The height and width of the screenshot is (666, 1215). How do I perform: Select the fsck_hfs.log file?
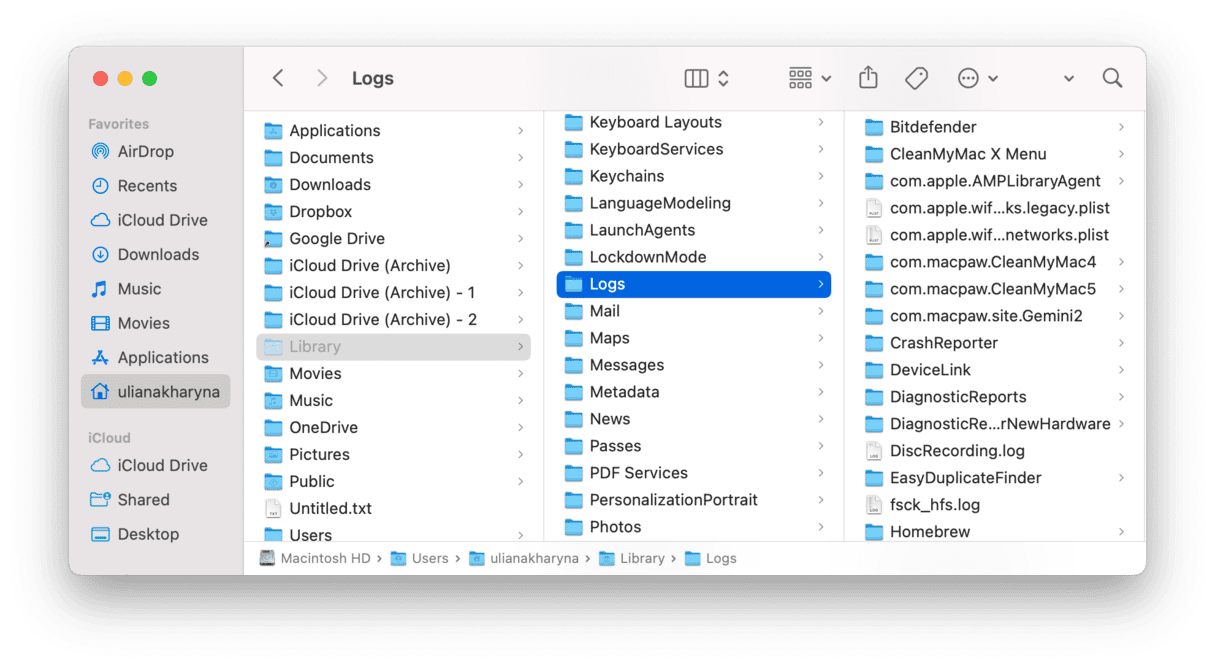[x=994, y=505]
